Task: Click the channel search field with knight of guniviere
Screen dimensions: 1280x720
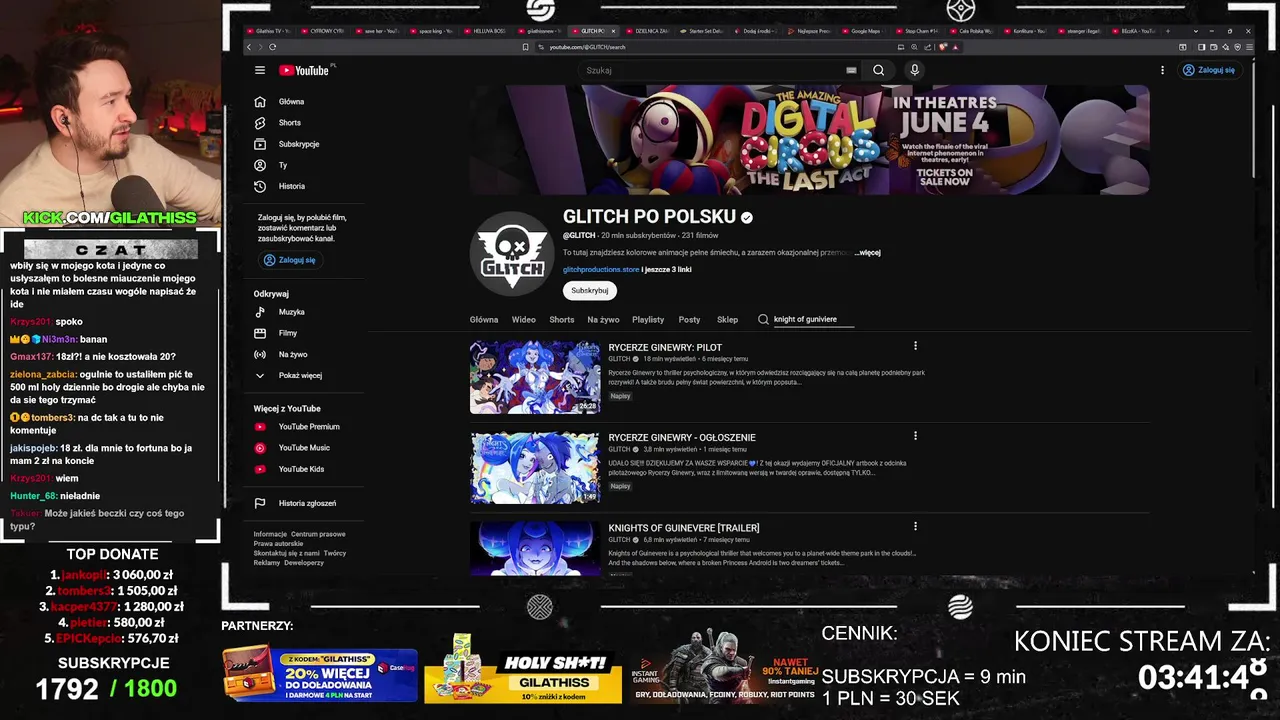Action: click(812, 319)
